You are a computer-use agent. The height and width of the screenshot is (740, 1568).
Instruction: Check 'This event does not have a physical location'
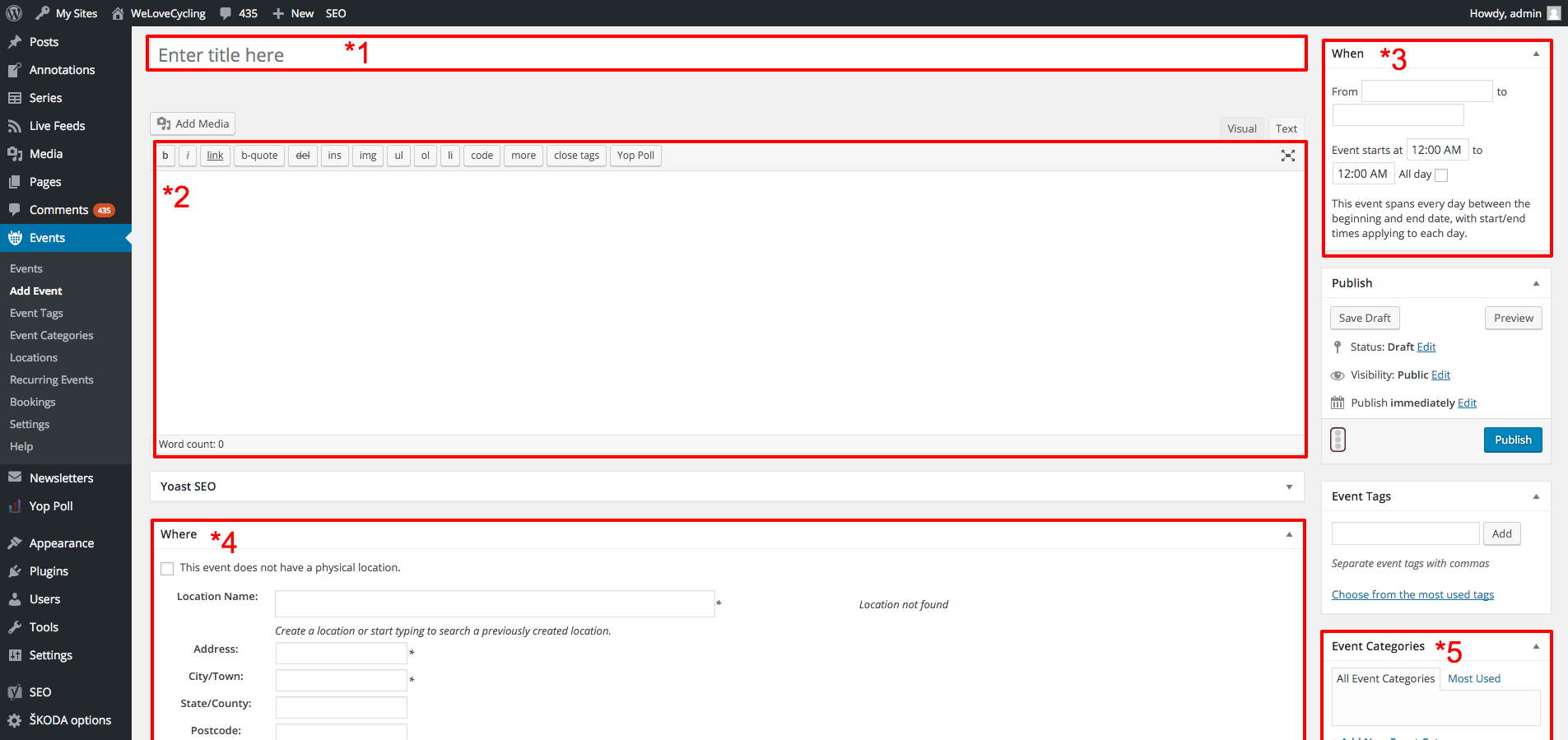[x=167, y=568]
